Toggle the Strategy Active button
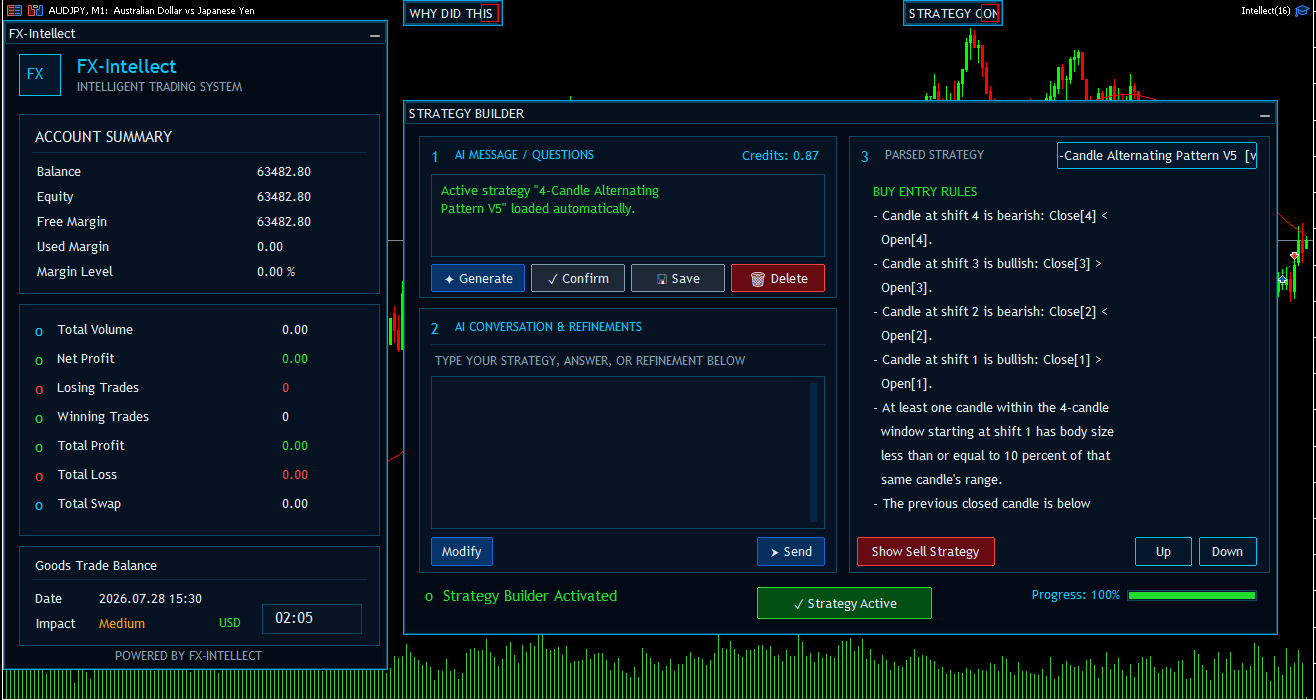1316x700 pixels. 844,603
